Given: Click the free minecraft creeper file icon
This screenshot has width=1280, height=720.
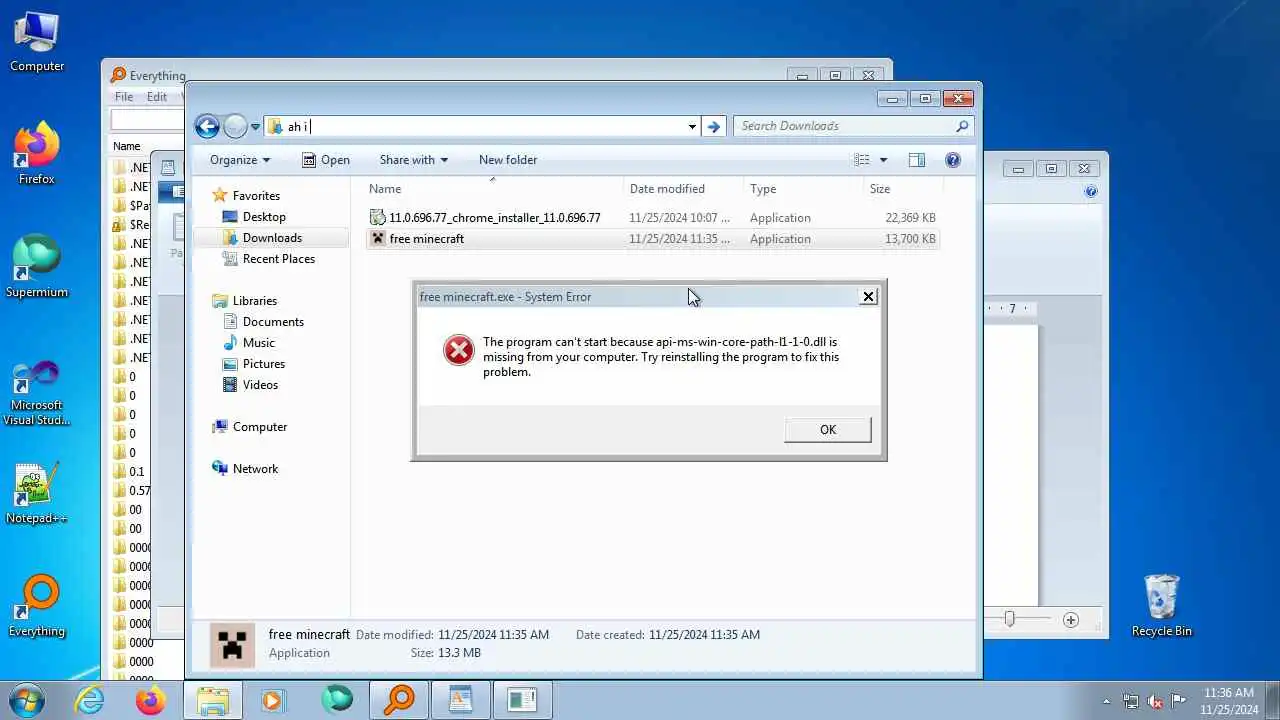Looking at the screenshot, I should point(377,238).
